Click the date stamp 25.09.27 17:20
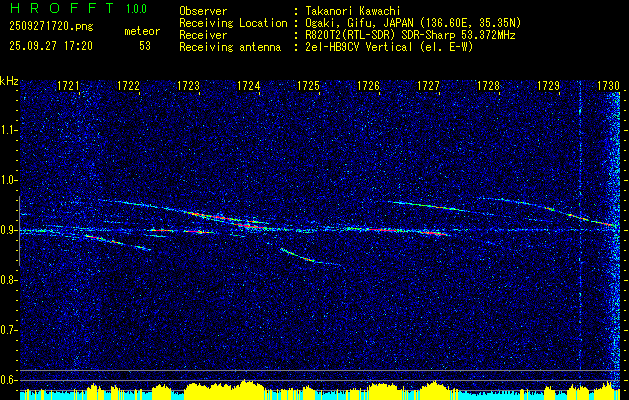This screenshot has width=629, height=400. pyautogui.click(x=51, y=46)
